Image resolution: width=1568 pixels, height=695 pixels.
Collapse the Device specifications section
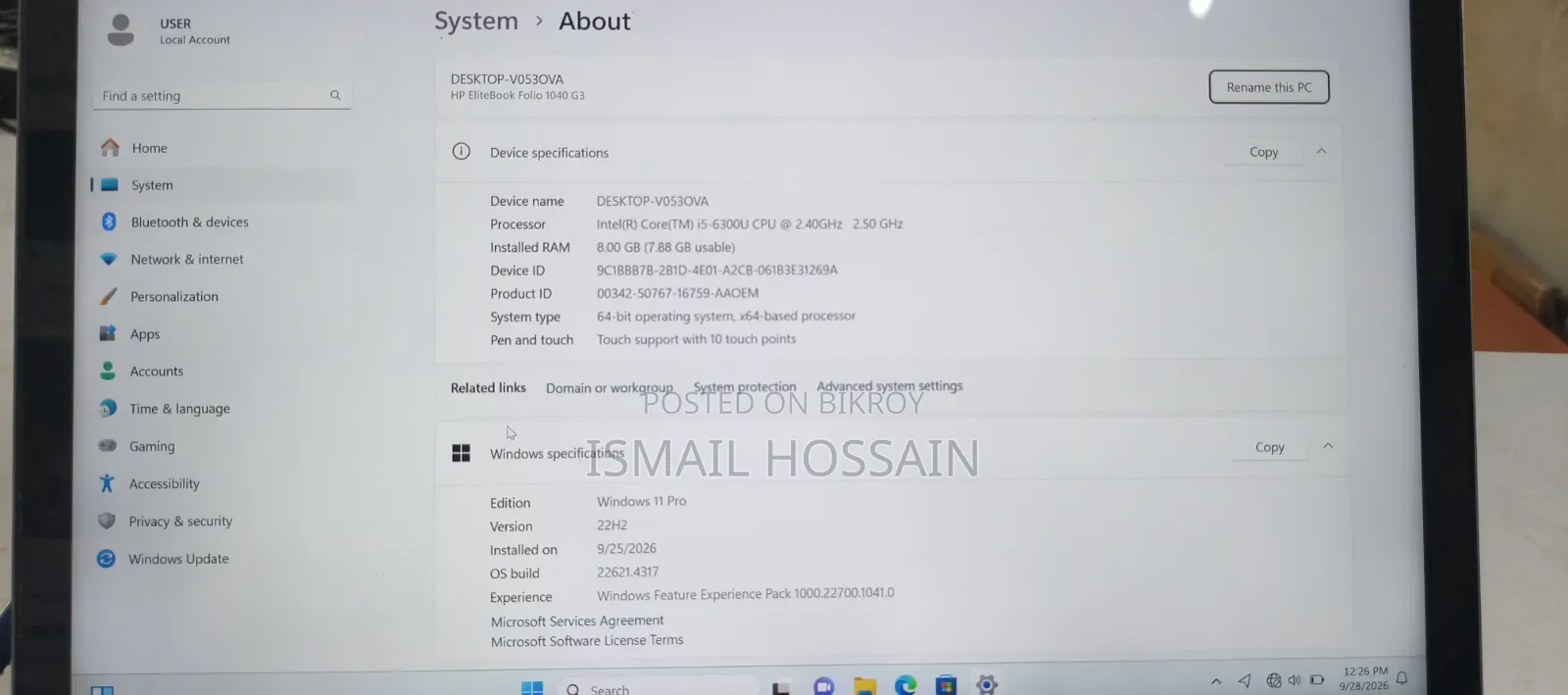pyautogui.click(x=1321, y=151)
